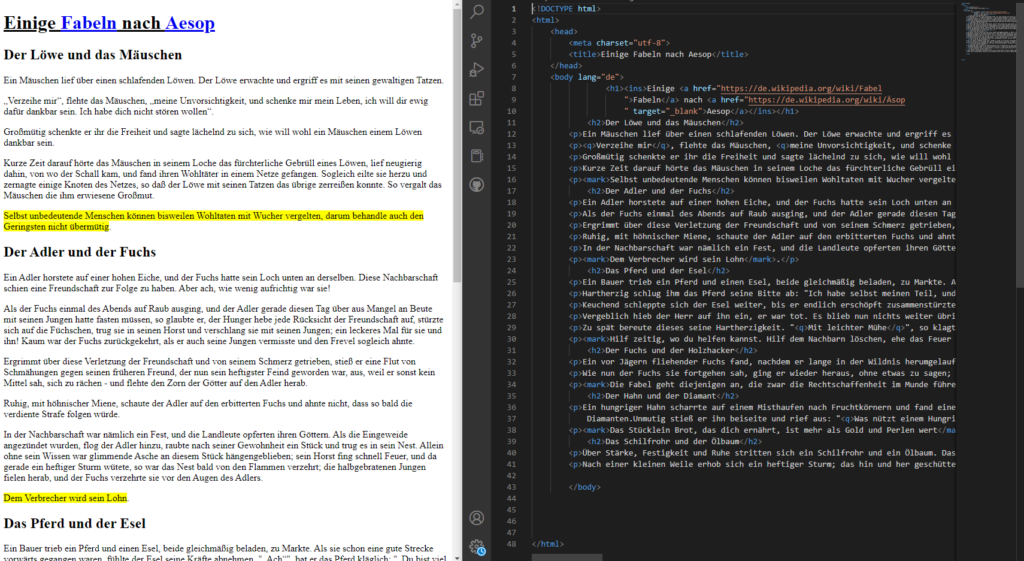Follow the "Aesop" link in page heading

190,22
